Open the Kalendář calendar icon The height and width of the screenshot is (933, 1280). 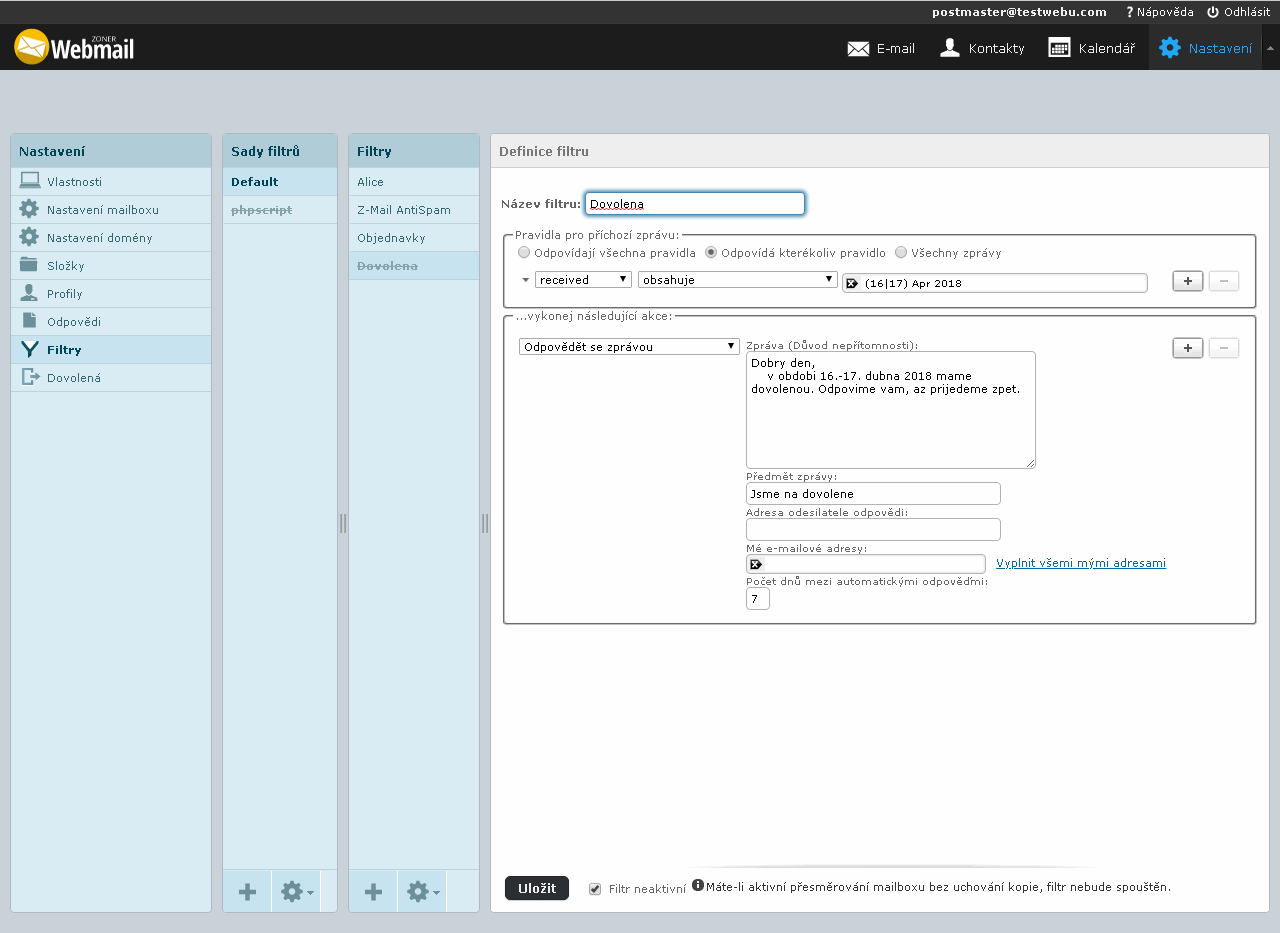(x=1059, y=48)
